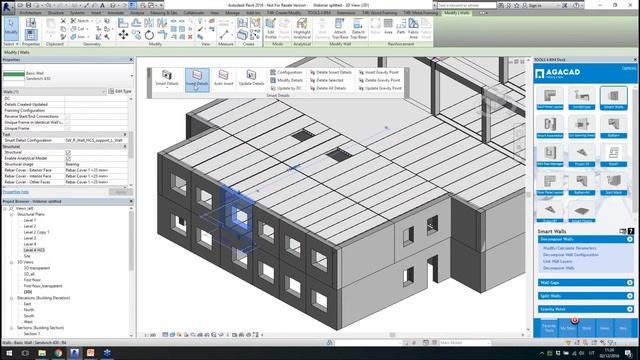Open the Smart Details tool
Viewport: 640px width, 360px height.
point(167,78)
